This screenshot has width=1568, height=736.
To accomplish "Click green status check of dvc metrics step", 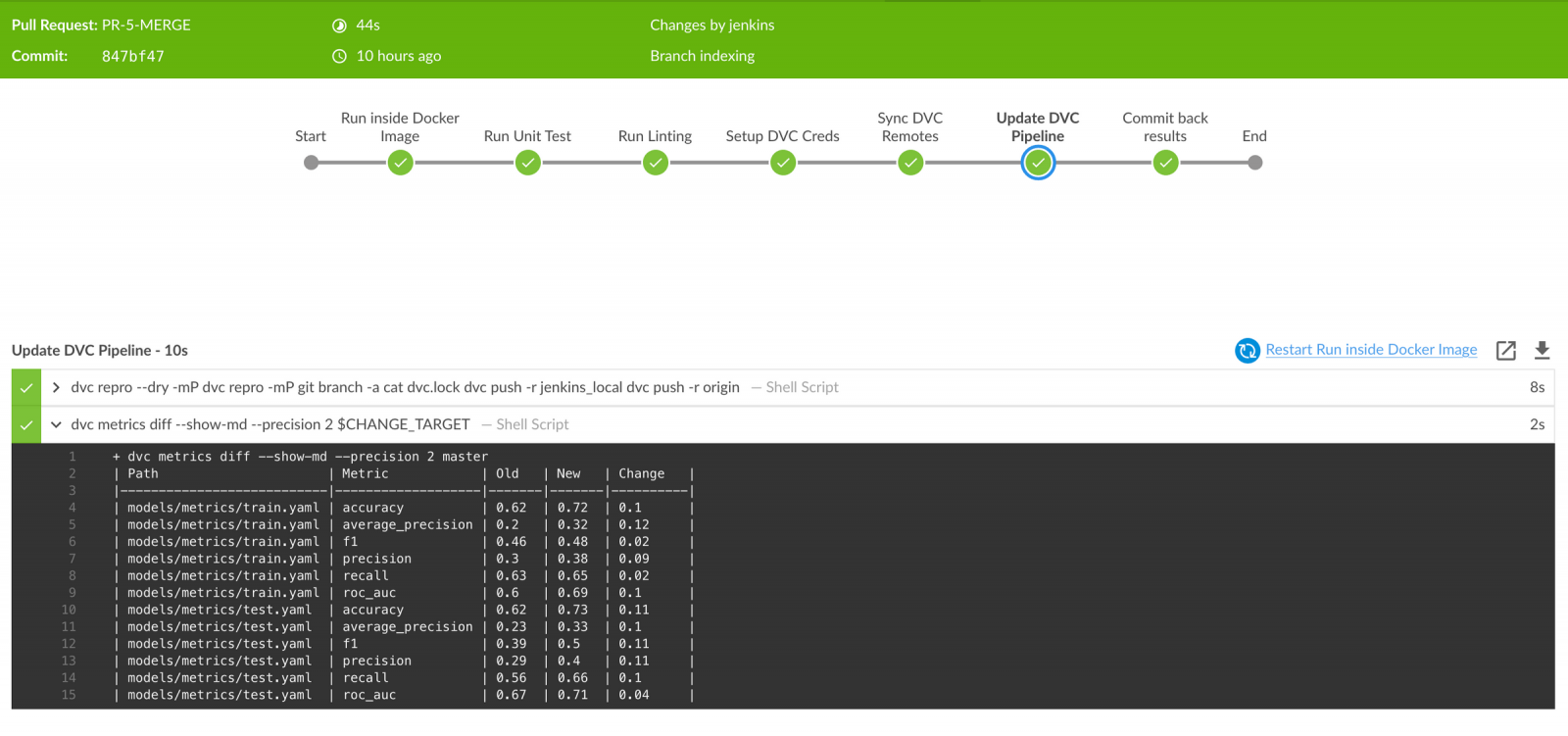I will (26, 424).
